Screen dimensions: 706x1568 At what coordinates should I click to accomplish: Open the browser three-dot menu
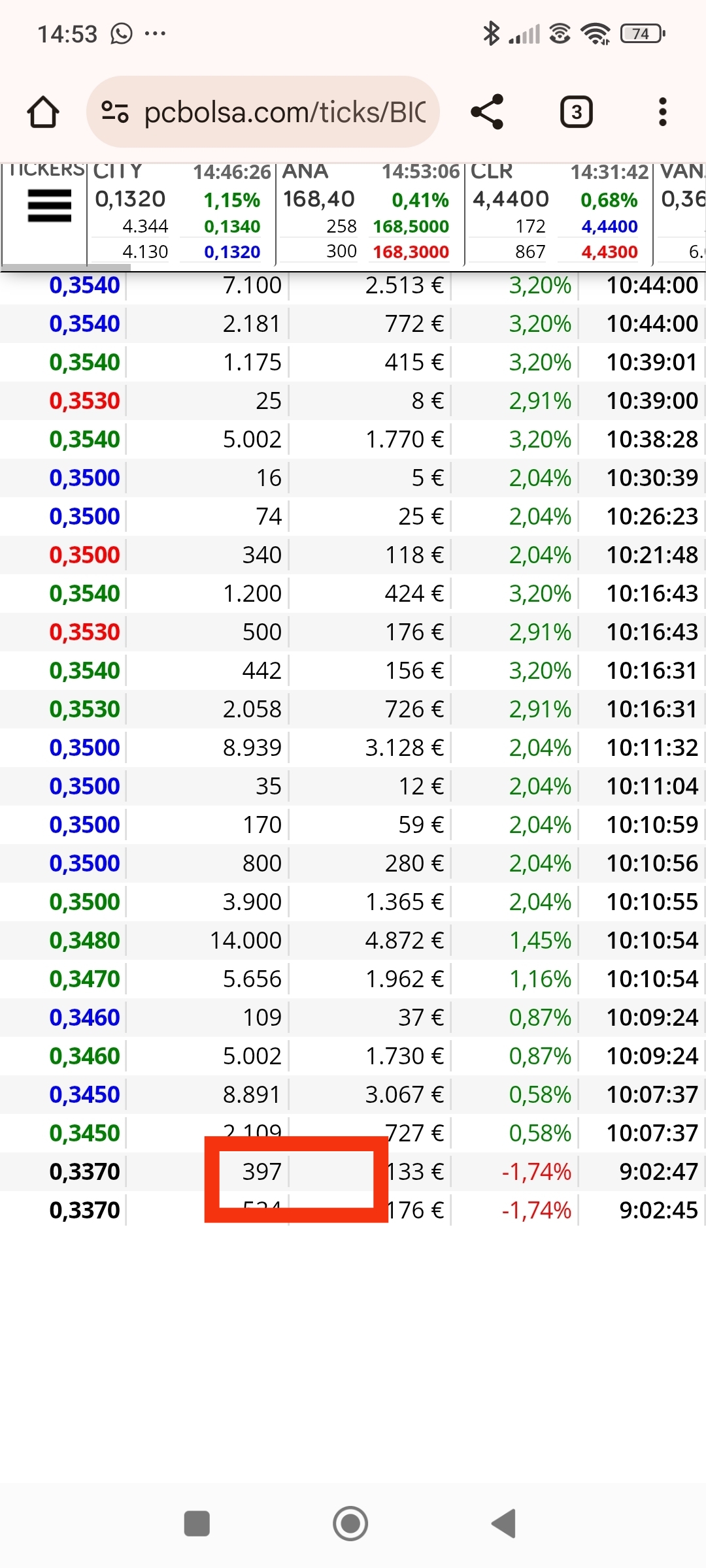pyautogui.click(x=662, y=112)
